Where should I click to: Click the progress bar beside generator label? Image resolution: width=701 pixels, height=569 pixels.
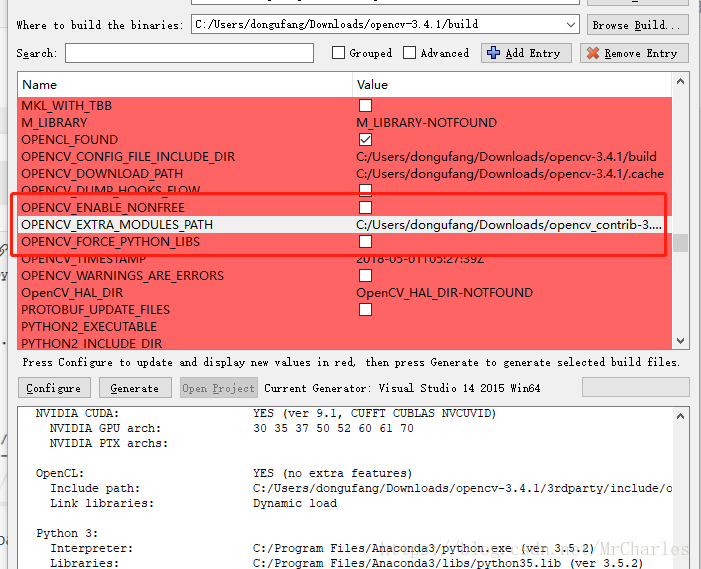(635, 387)
